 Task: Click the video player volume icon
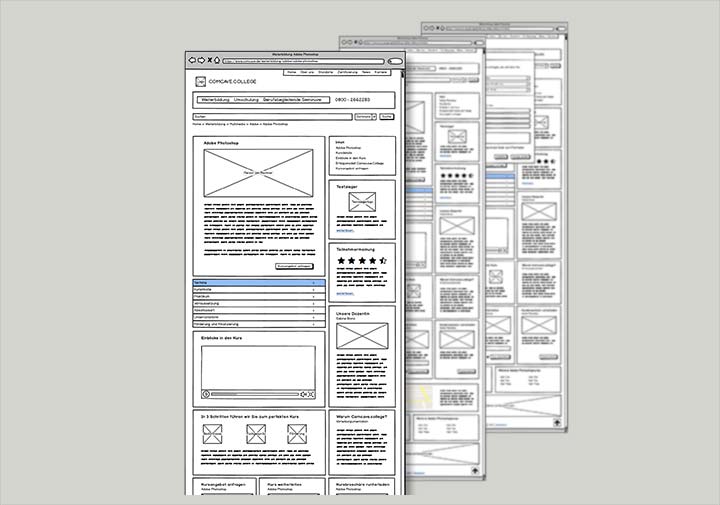pyautogui.click(x=302, y=394)
